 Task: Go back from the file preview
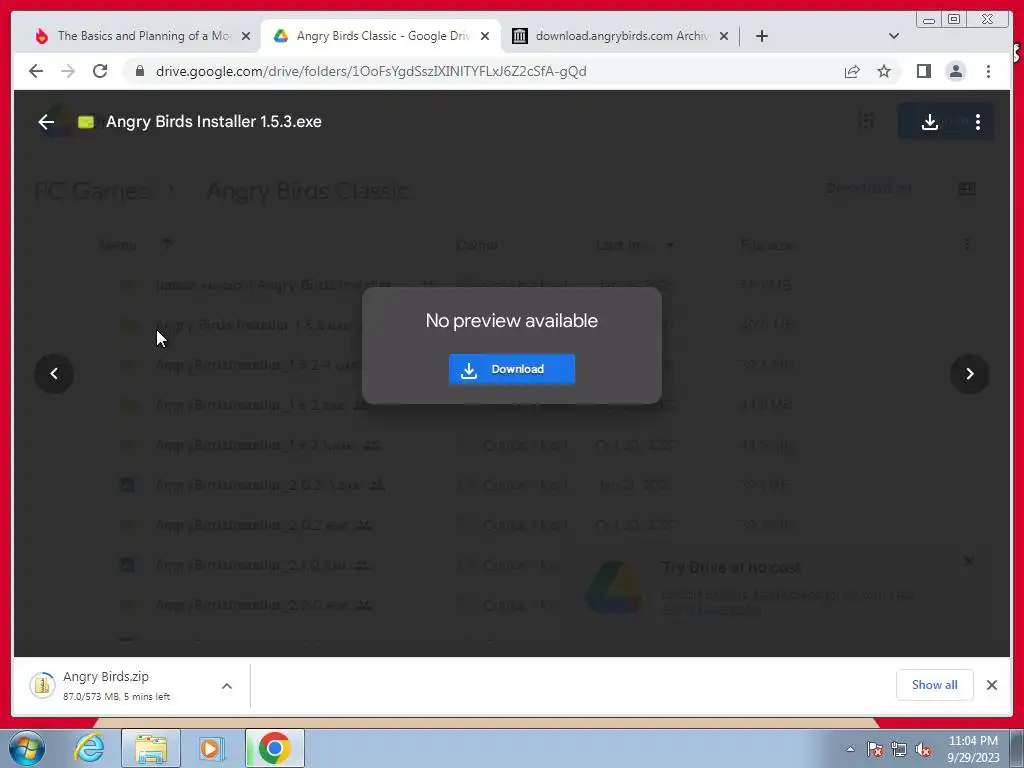tap(46, 121)
